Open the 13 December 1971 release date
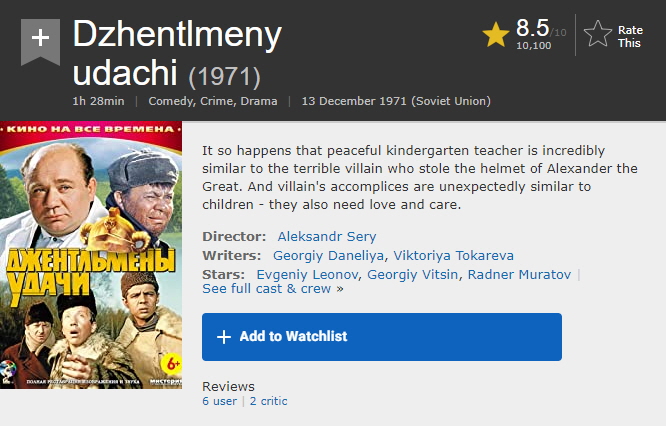666x426 pixels. (x=396, y=101)
